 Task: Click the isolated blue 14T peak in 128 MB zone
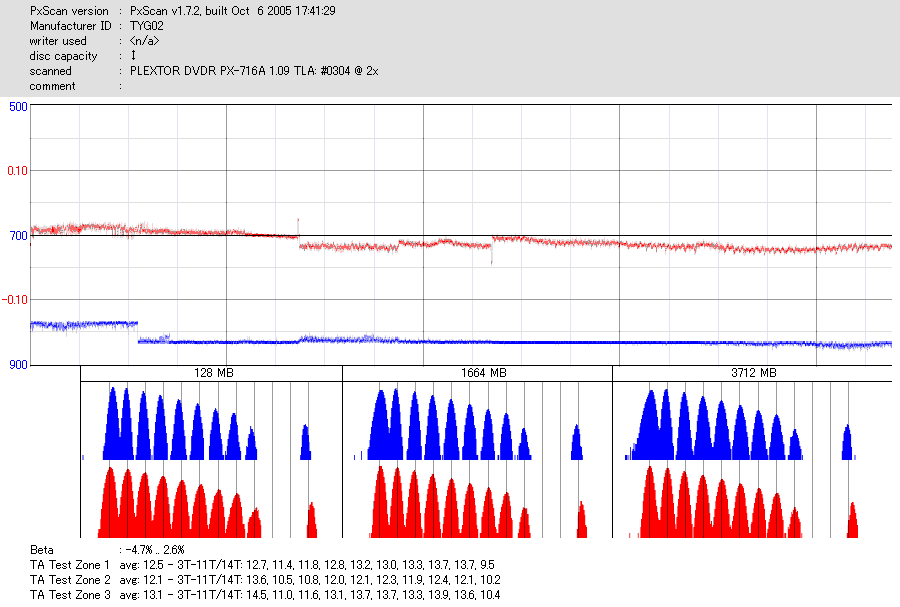point(305,442)
